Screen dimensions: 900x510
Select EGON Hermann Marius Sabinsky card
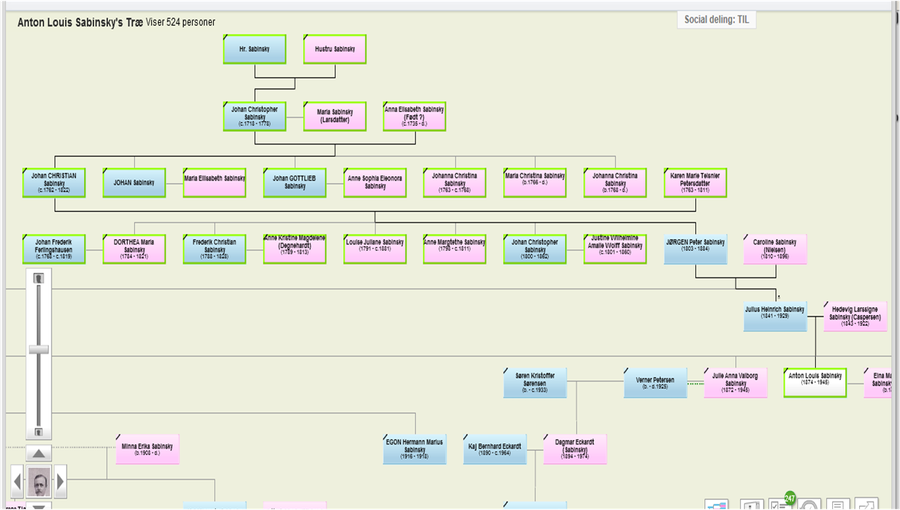coord(414,449)
